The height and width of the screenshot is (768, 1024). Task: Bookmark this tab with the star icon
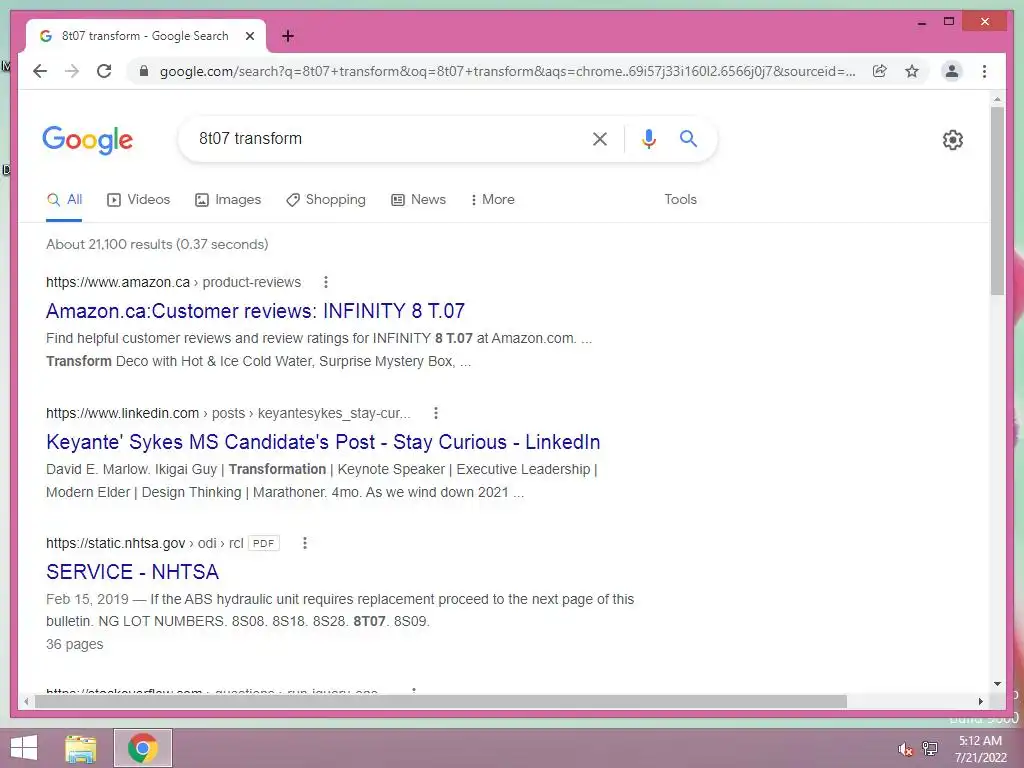[912, 71]
